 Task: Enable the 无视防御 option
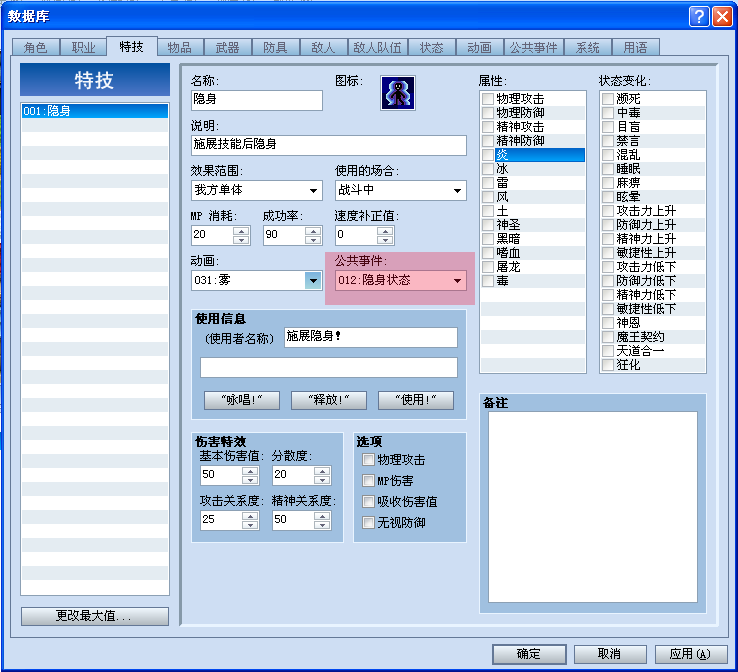coord(368,523)
